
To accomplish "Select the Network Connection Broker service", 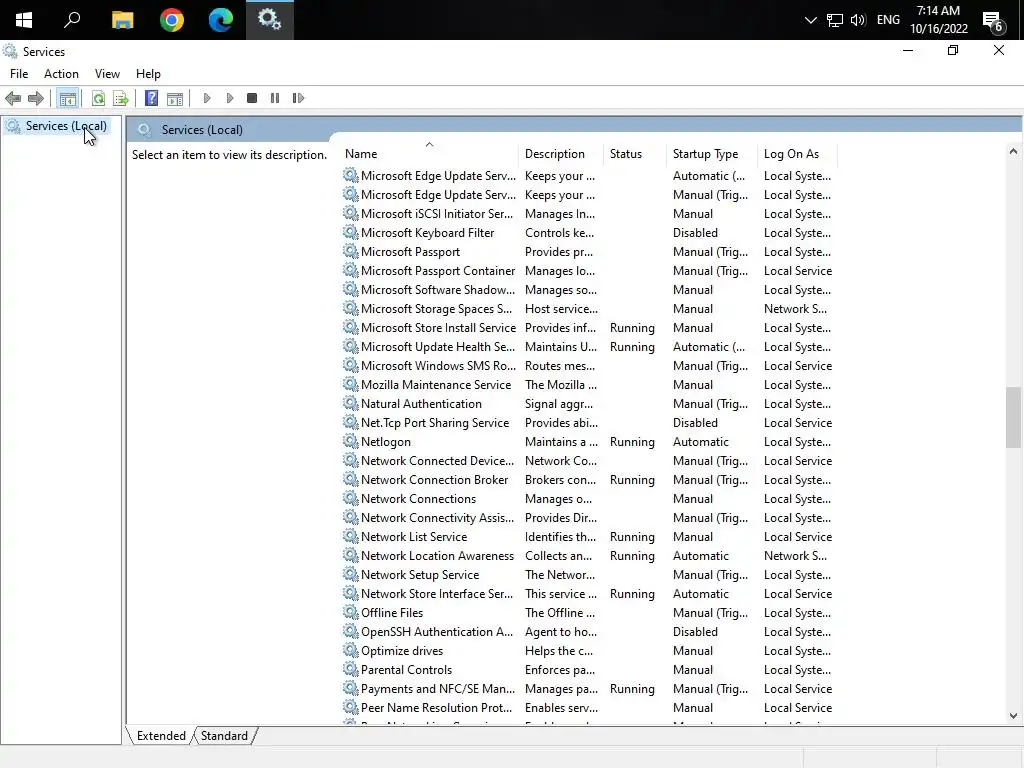I will click(x=589, y=480).
